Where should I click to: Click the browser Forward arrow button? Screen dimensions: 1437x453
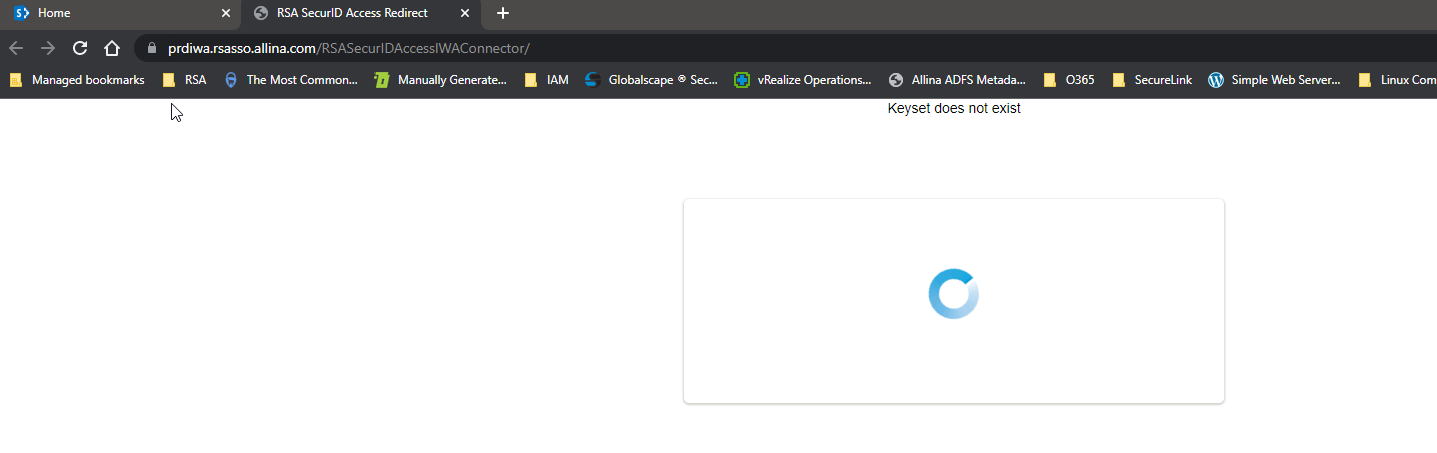point(48,48)
